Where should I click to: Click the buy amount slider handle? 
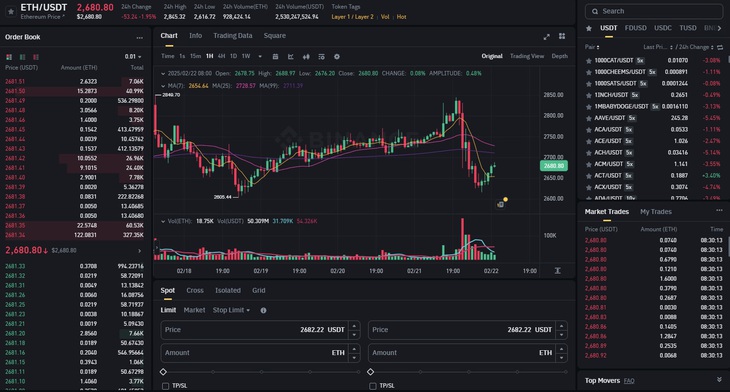(163, 372)
